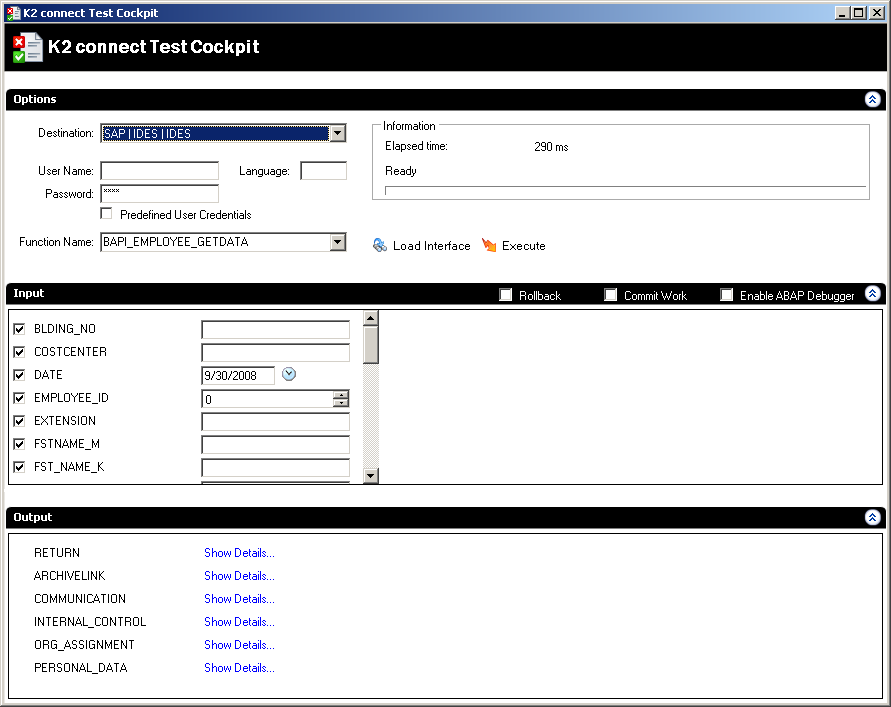The image size is (891, 707).
Task: Click the Options section header
Action: (446, 99)
